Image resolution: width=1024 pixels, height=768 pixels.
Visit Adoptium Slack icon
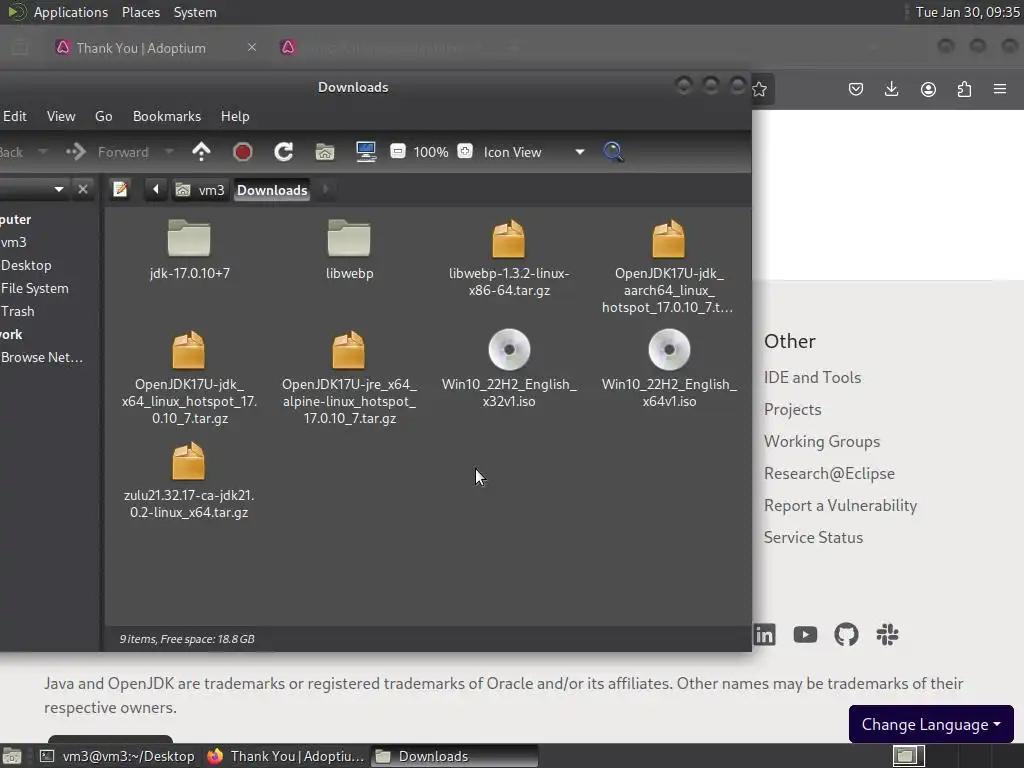tap(888, 634)
